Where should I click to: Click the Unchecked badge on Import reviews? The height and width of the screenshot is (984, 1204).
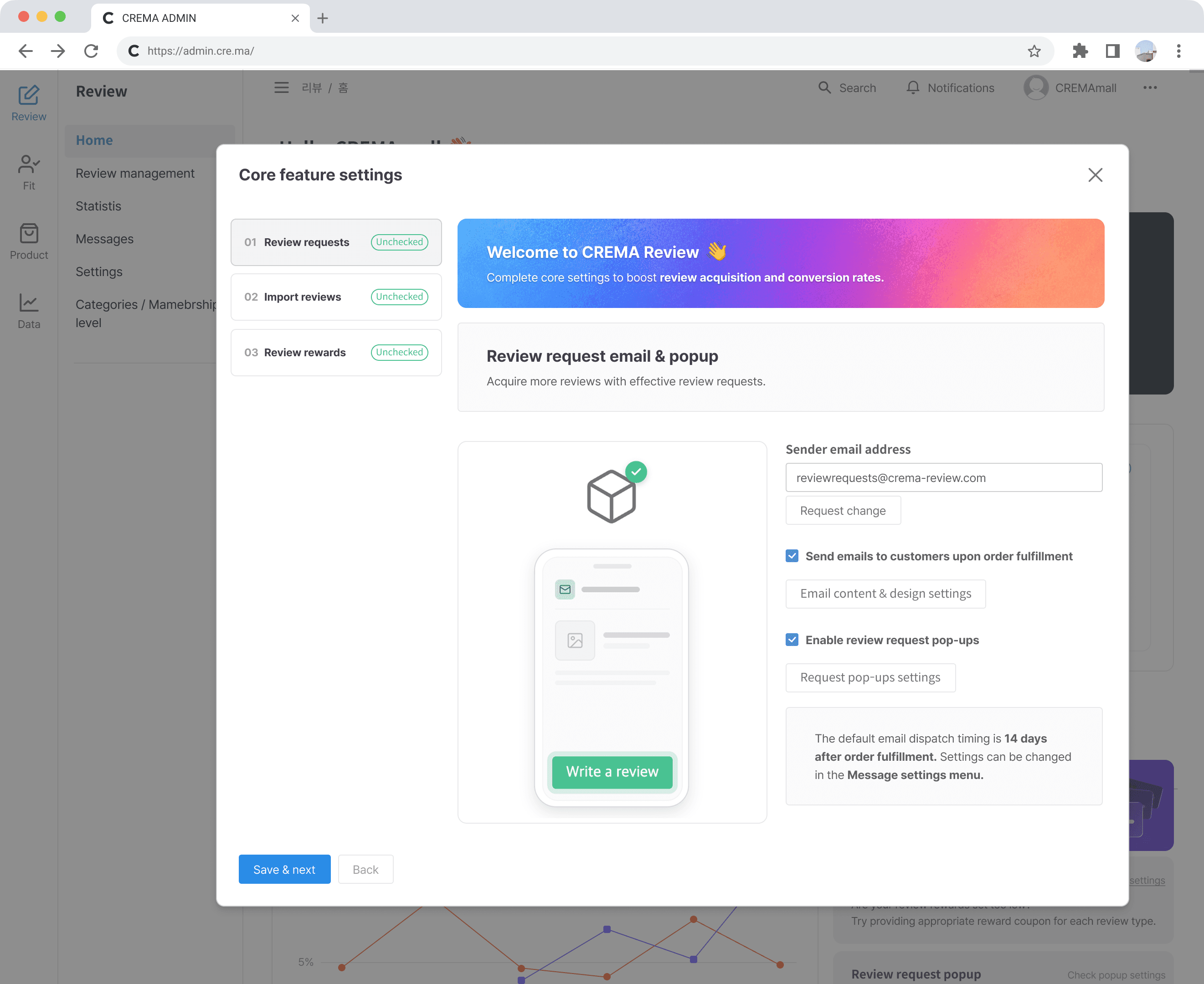coord(400,297)
